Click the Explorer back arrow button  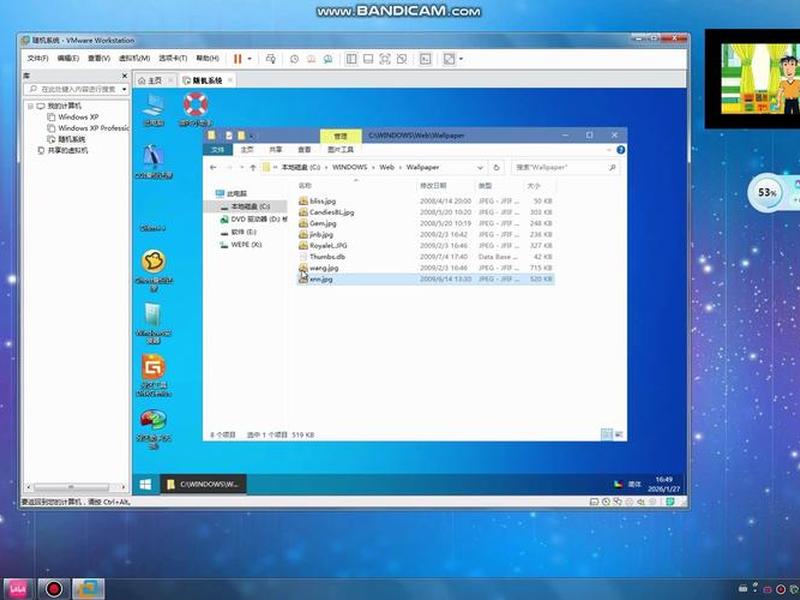(x=213, y=167)
